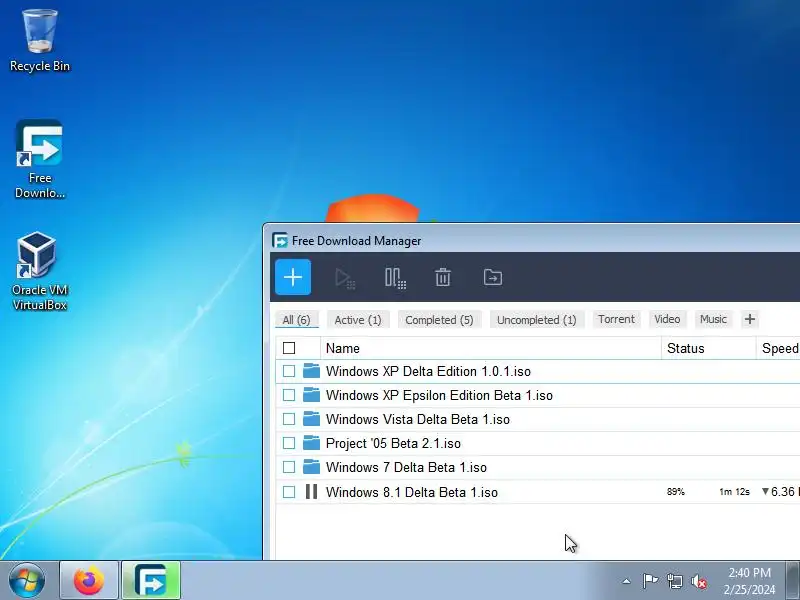Open folder icon for Project '05 Beta 2.1

(311, 443)
